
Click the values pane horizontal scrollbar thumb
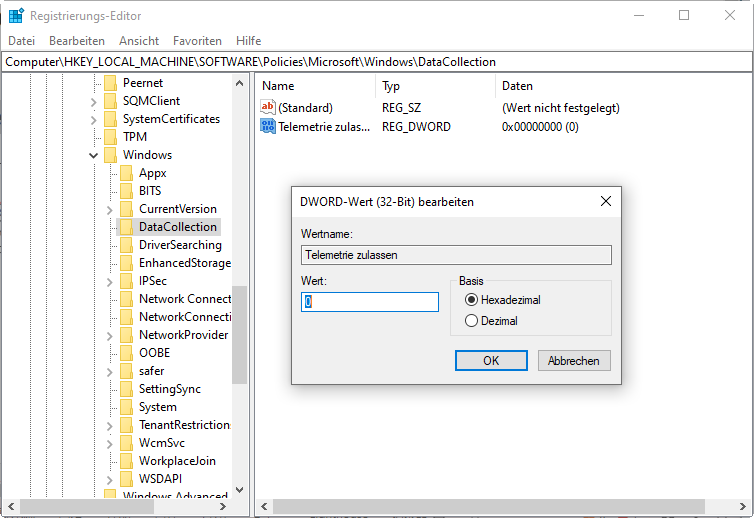coord(489,506)
